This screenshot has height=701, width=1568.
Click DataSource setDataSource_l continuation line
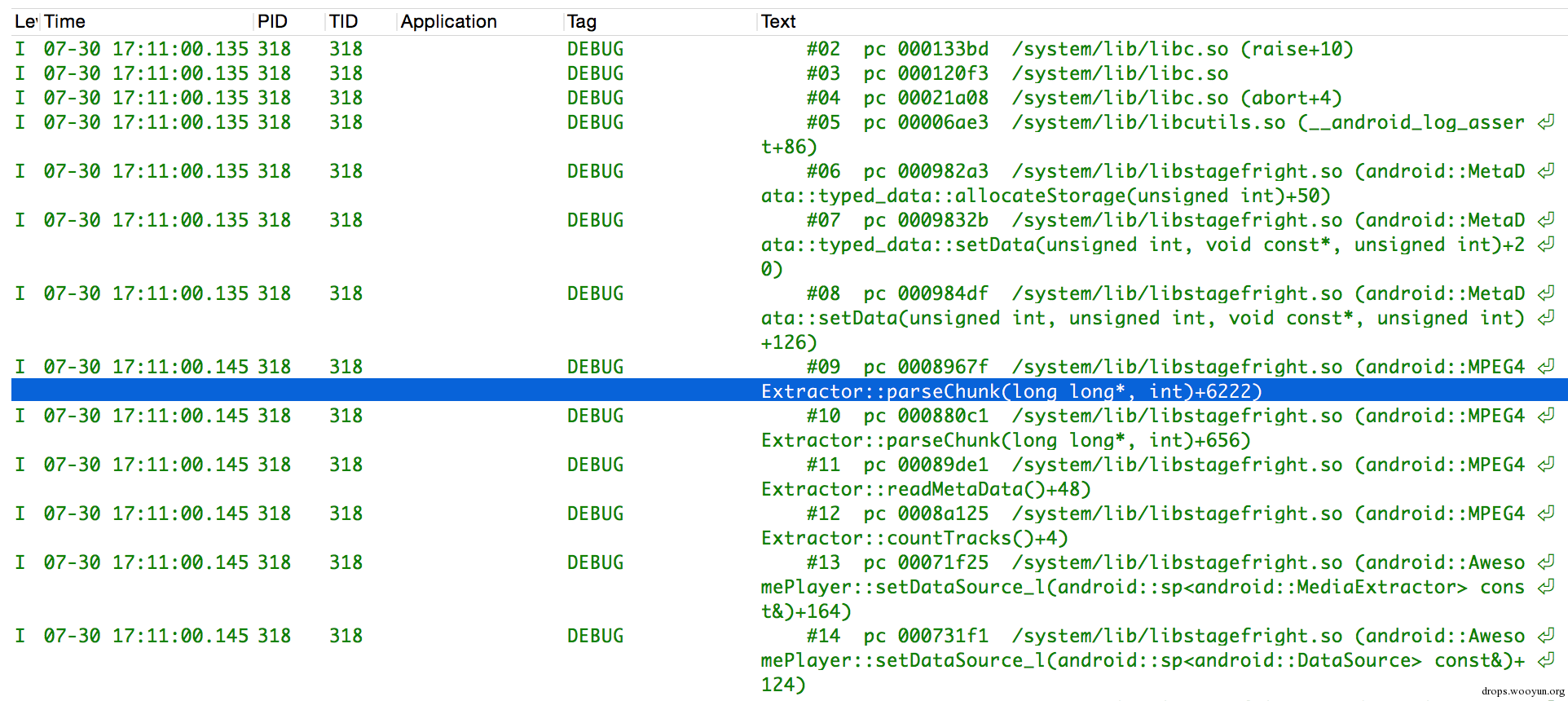point(1143,660)
